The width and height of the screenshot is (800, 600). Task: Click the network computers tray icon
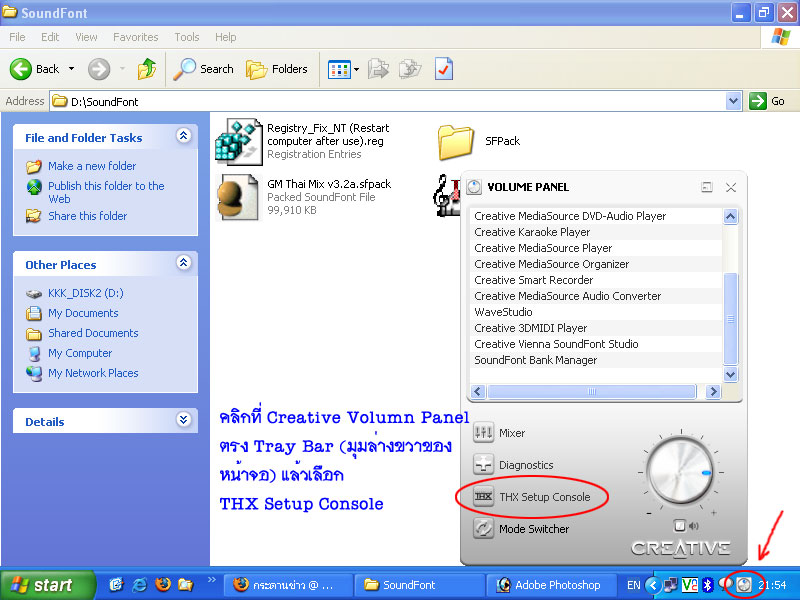pyautogui.click(x=671, y=585)
